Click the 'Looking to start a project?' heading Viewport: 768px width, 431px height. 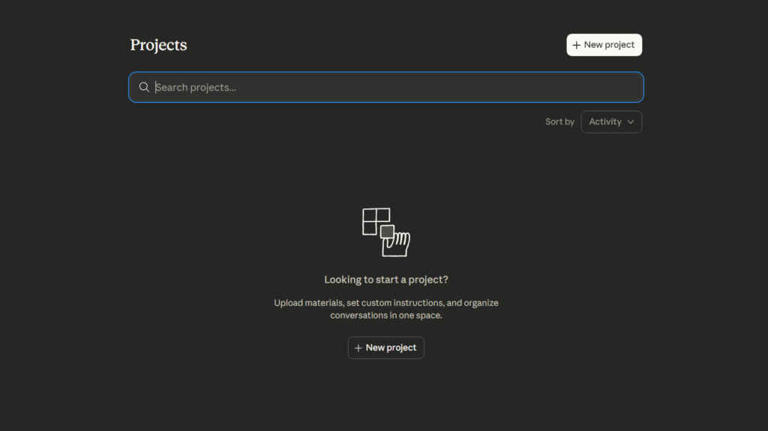[x=386, y=280]
